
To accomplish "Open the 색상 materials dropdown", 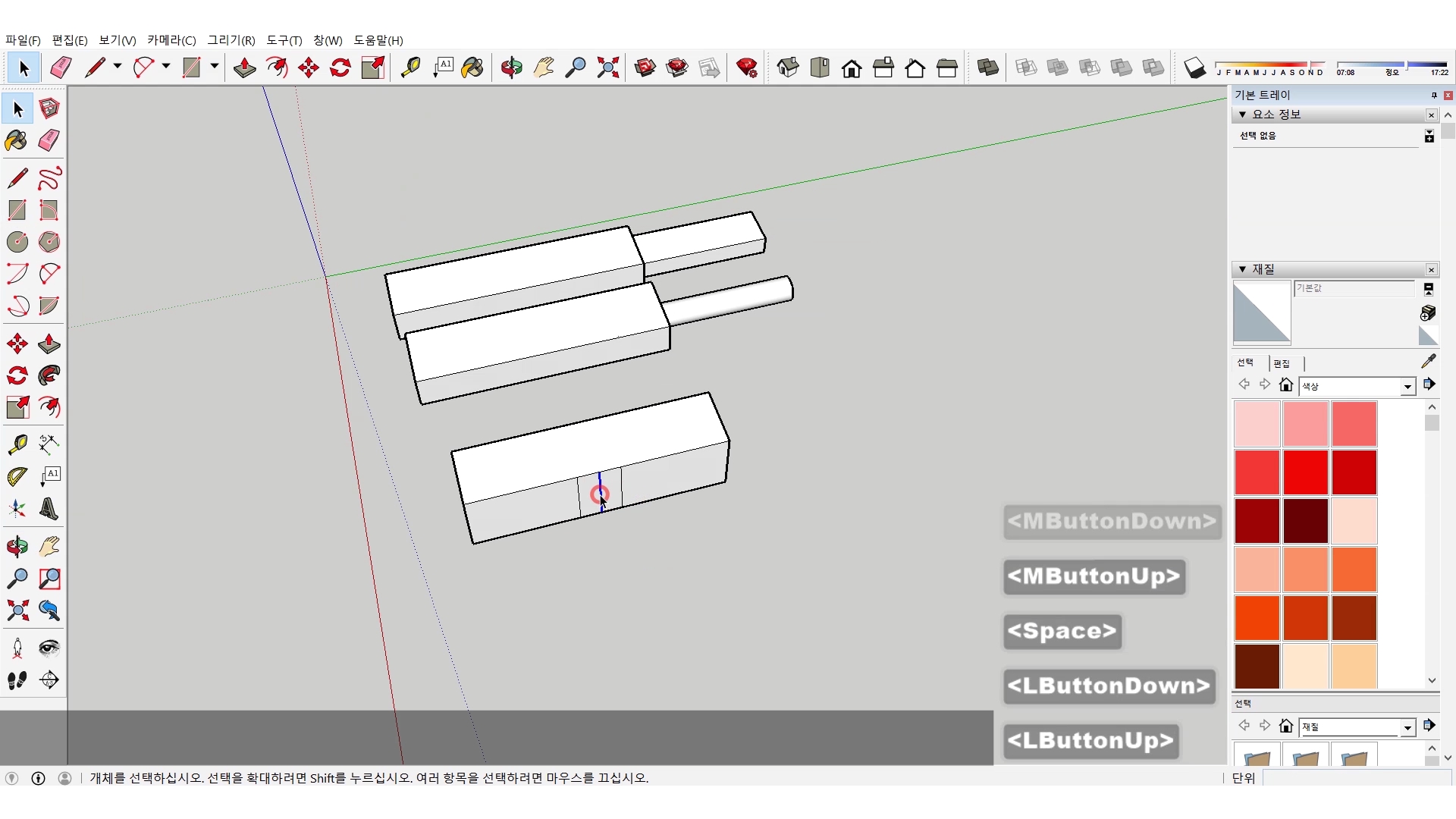I will (1407, 387).
